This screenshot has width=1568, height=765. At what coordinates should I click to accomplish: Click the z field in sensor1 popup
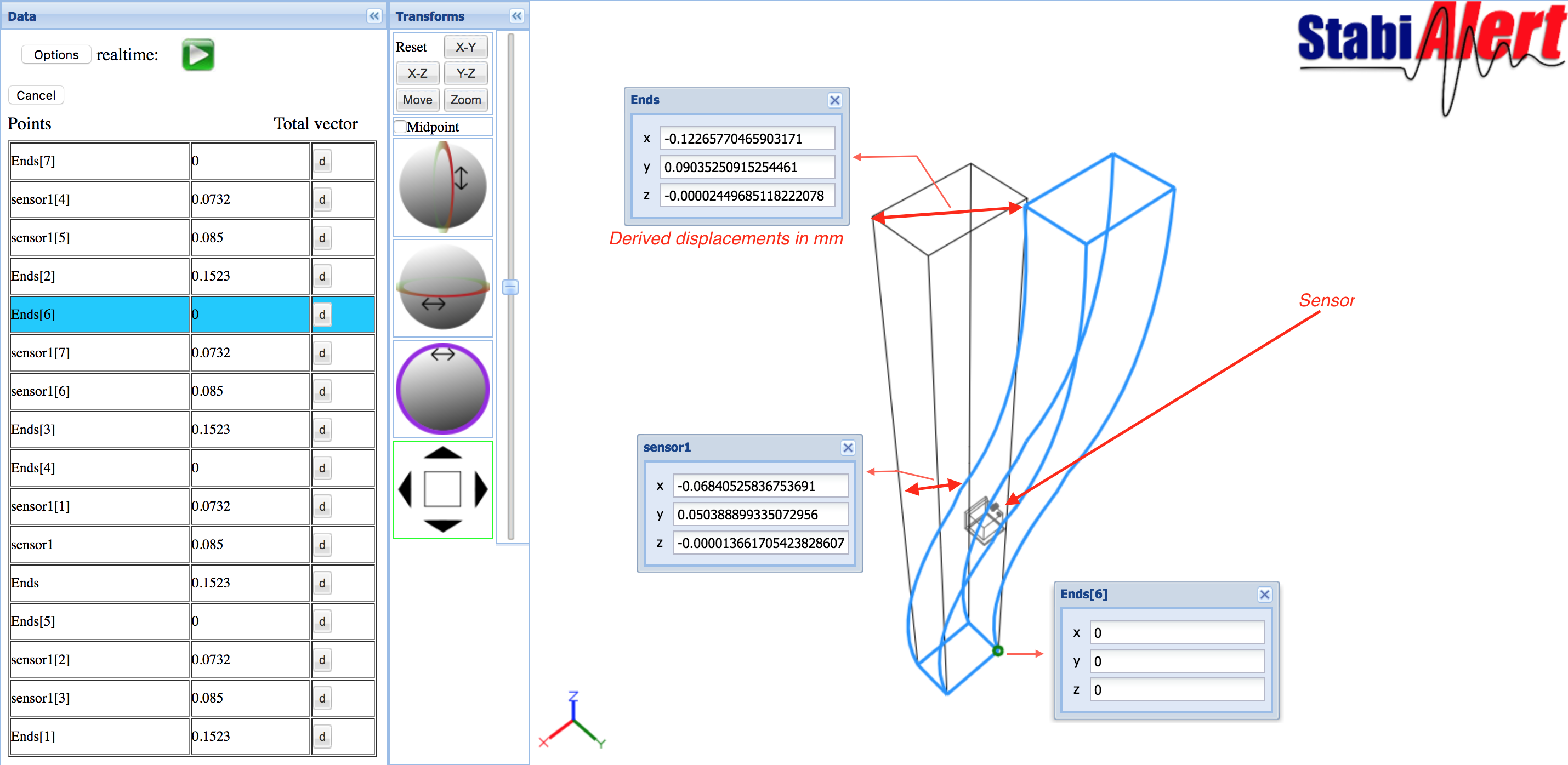(x=760, y=544)
